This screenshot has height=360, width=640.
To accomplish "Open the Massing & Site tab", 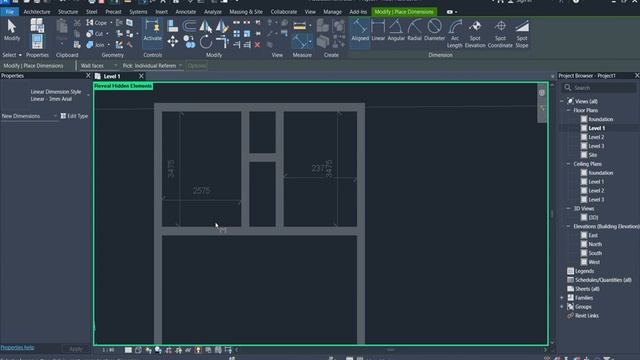I will [246, 12].
